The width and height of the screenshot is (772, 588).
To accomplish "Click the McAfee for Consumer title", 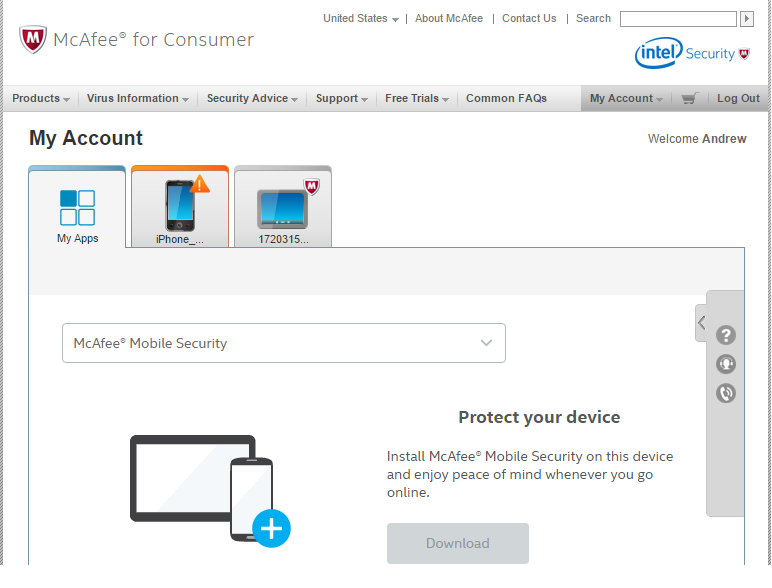I will pos(153,40).
